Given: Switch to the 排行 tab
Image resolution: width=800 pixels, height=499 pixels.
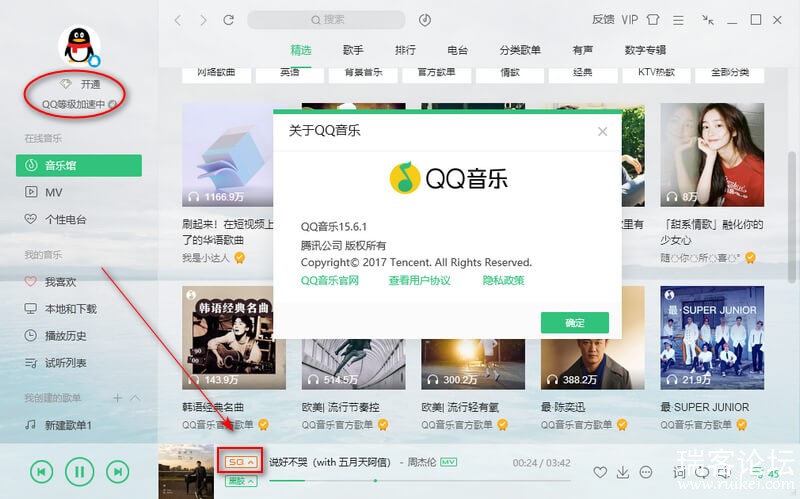Looking at the screenshot, I should click(405, 50).
